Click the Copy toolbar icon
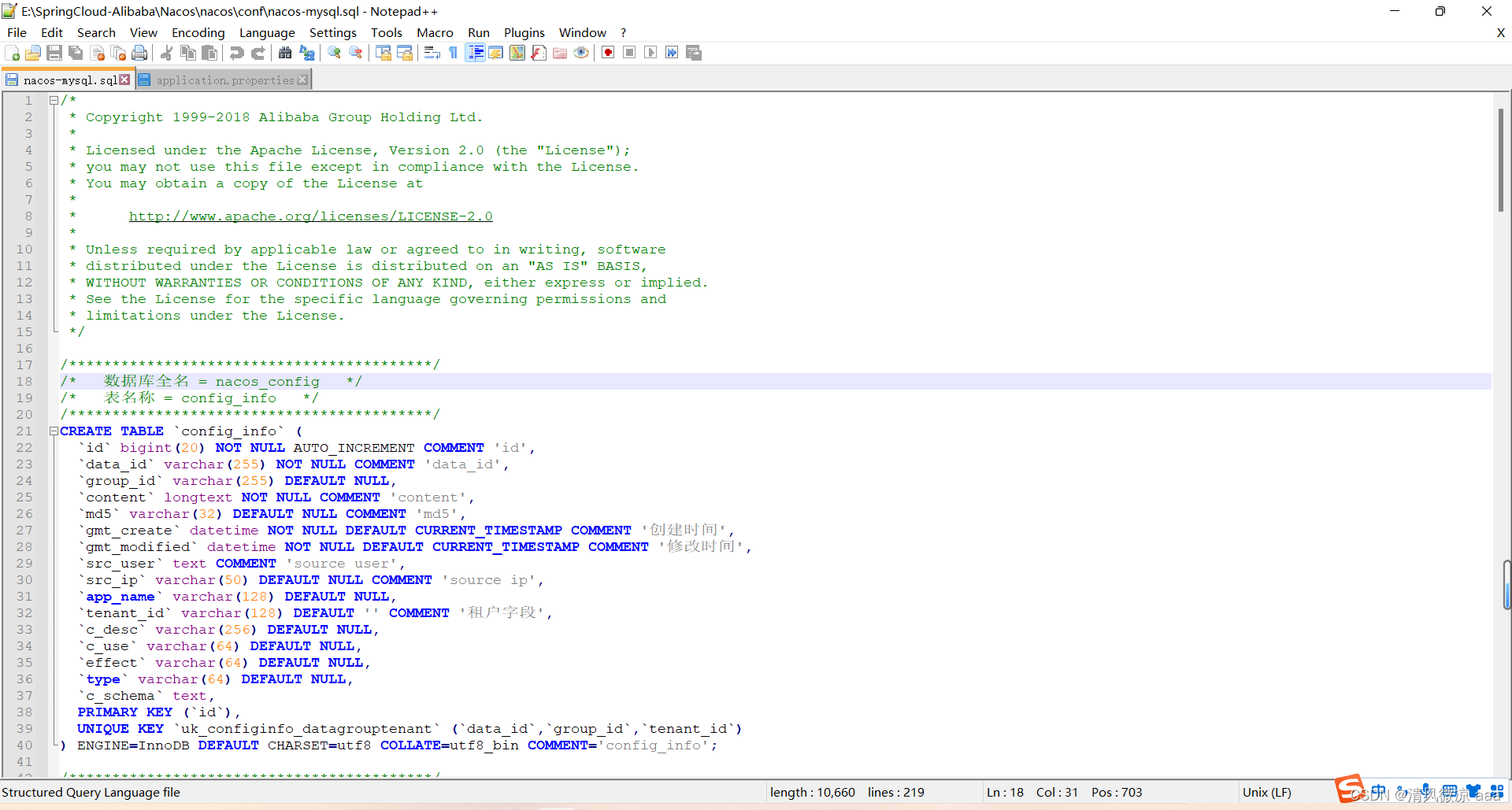This screenshot has height=810, width=1512. pos(188,53)
